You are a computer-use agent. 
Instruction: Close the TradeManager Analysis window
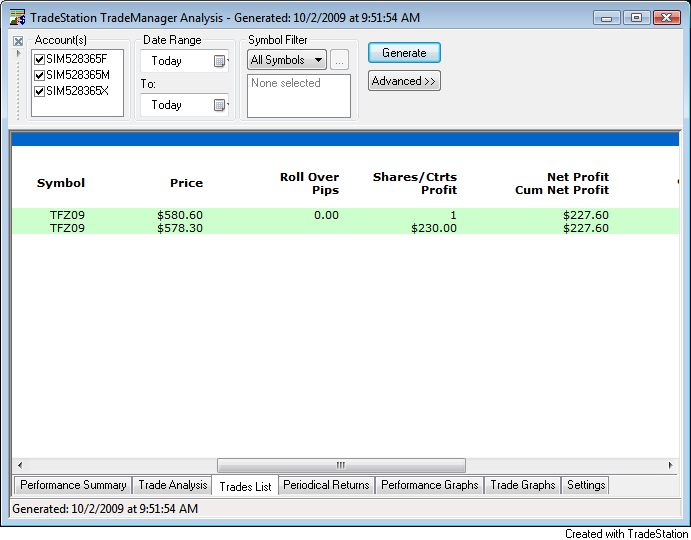pyautogui.click(x=667, y=18)
